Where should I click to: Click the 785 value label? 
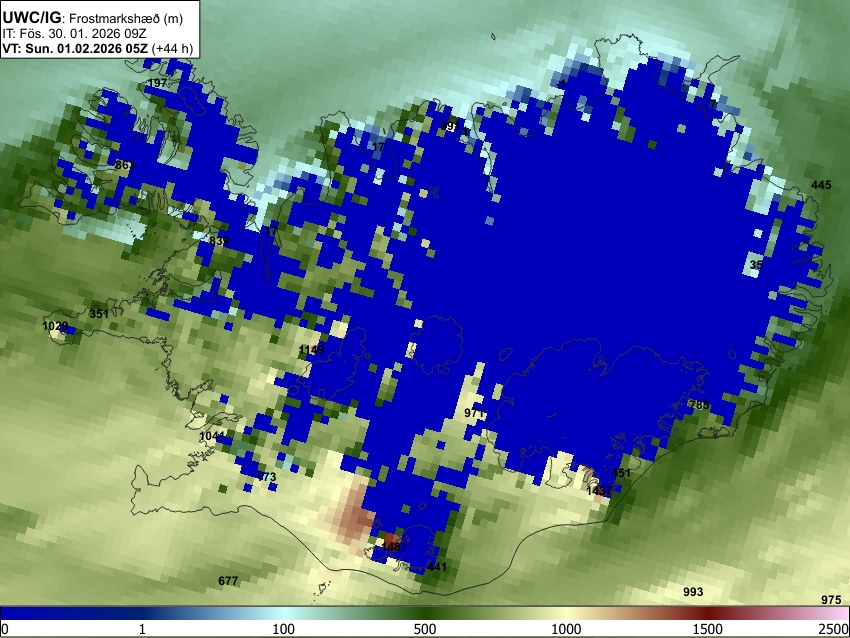pos(699,404)
